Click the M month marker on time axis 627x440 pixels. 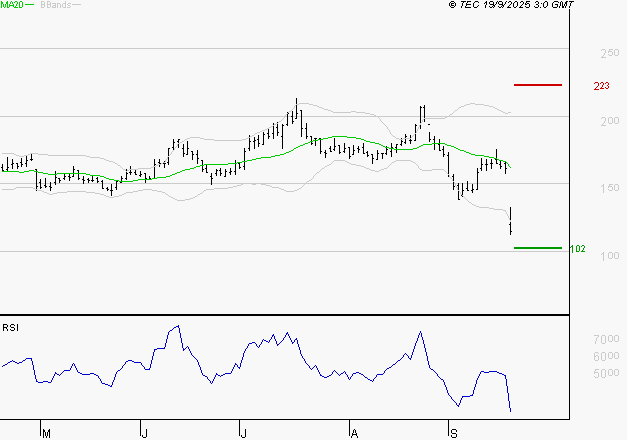(46, 434)
